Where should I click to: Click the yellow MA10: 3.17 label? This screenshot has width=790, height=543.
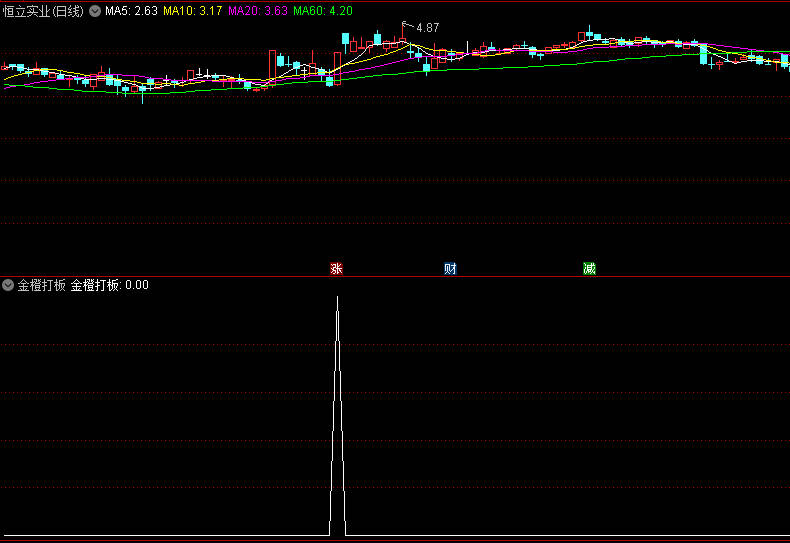pyautogui.click(x=192, y=11)
